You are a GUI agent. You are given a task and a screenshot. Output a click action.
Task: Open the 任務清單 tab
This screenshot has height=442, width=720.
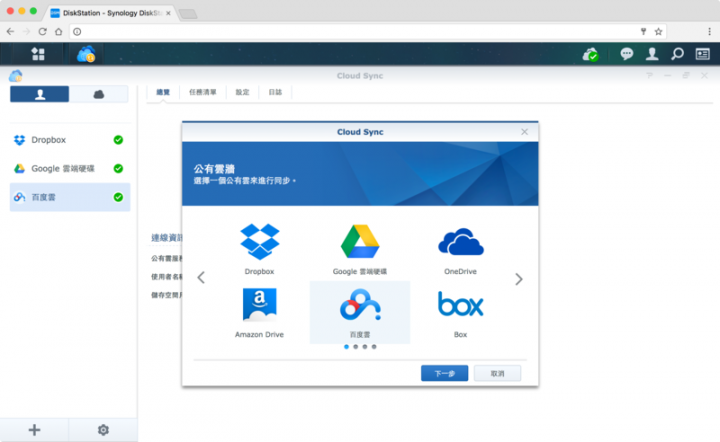pos(202,92)
